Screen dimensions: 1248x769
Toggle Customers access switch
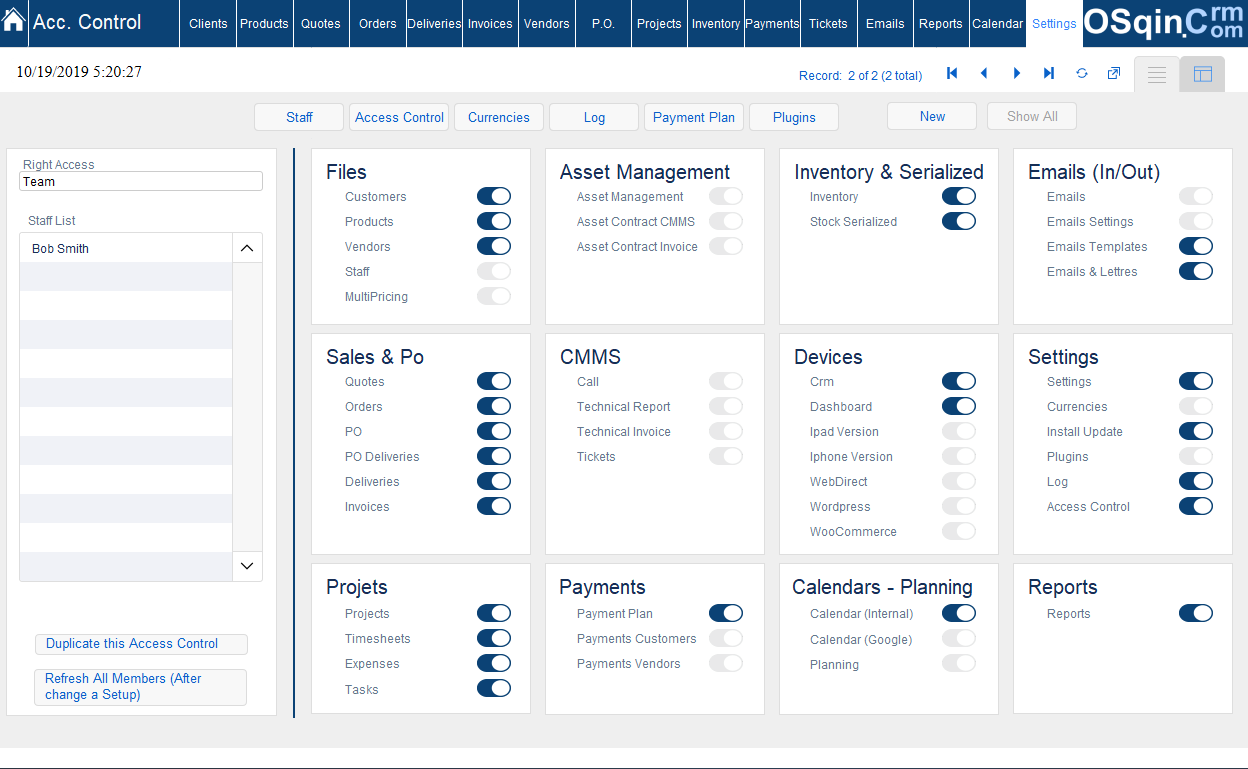(x=494, y=197)
